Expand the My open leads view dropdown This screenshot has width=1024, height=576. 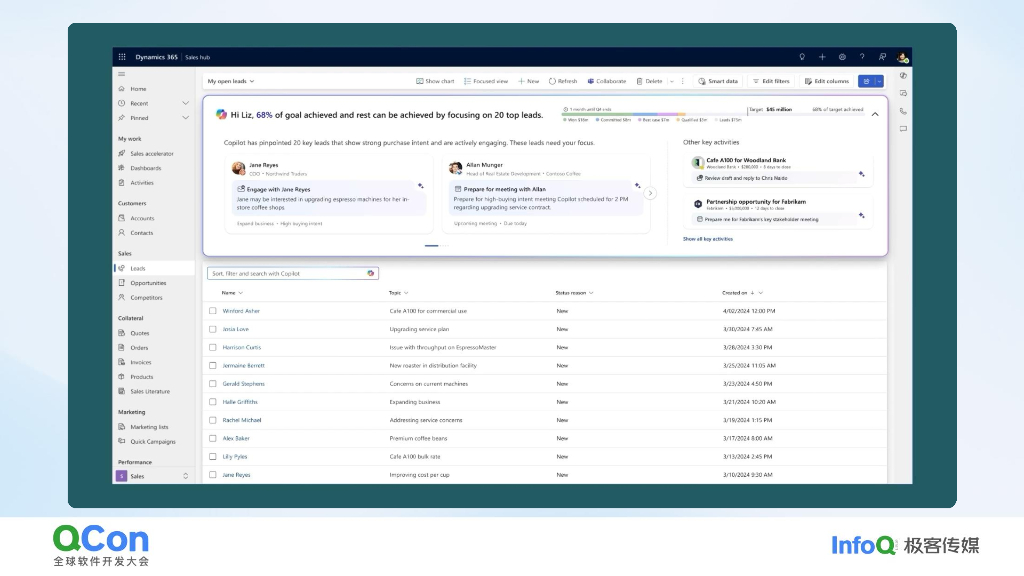tap(231, 81)
